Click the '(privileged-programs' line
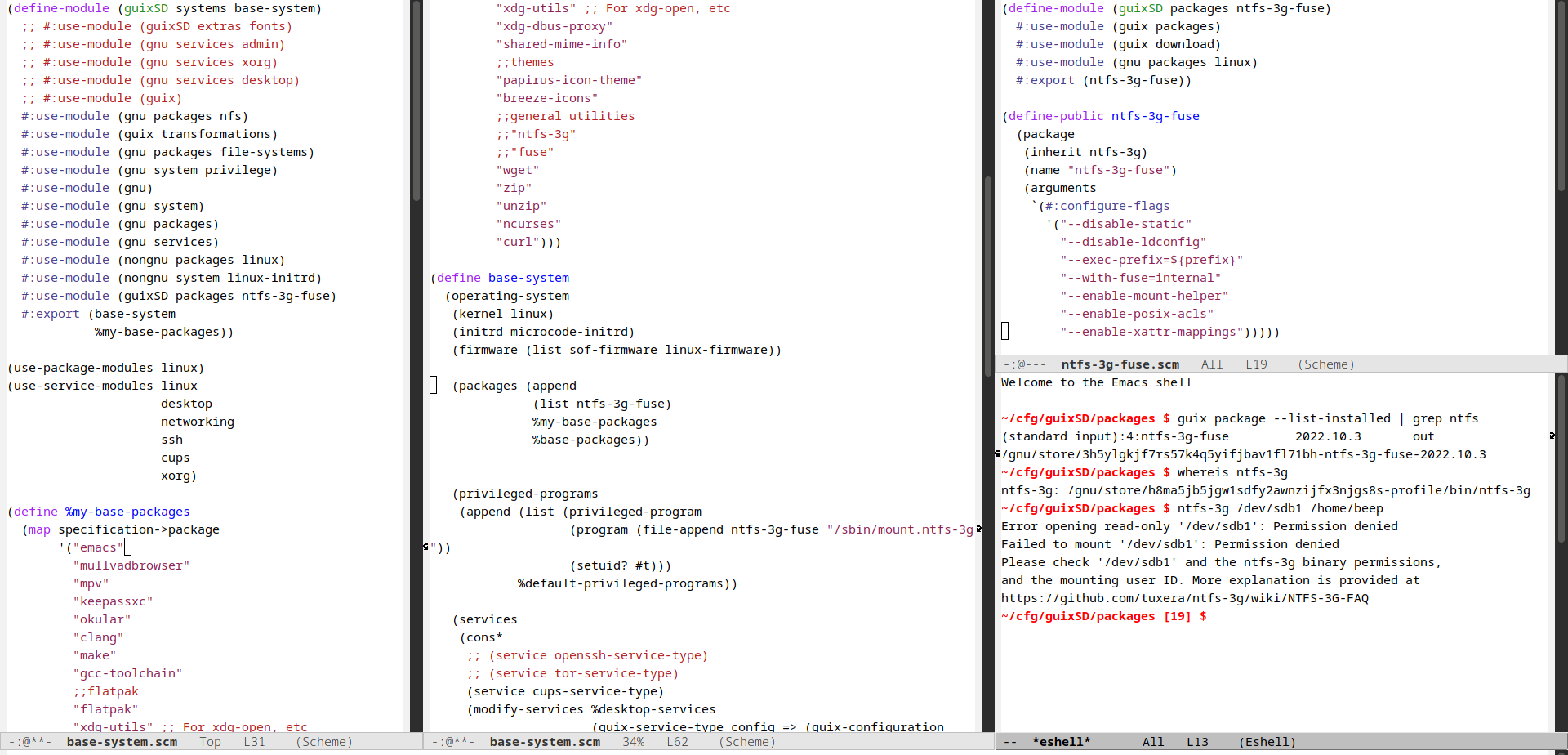 click(525, 494)
